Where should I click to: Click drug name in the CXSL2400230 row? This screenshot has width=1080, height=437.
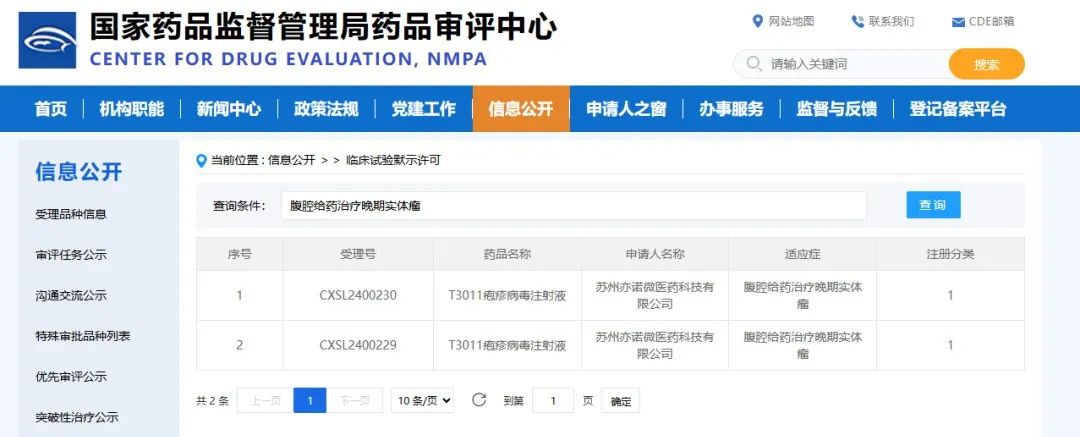click(x=507, y=296)
